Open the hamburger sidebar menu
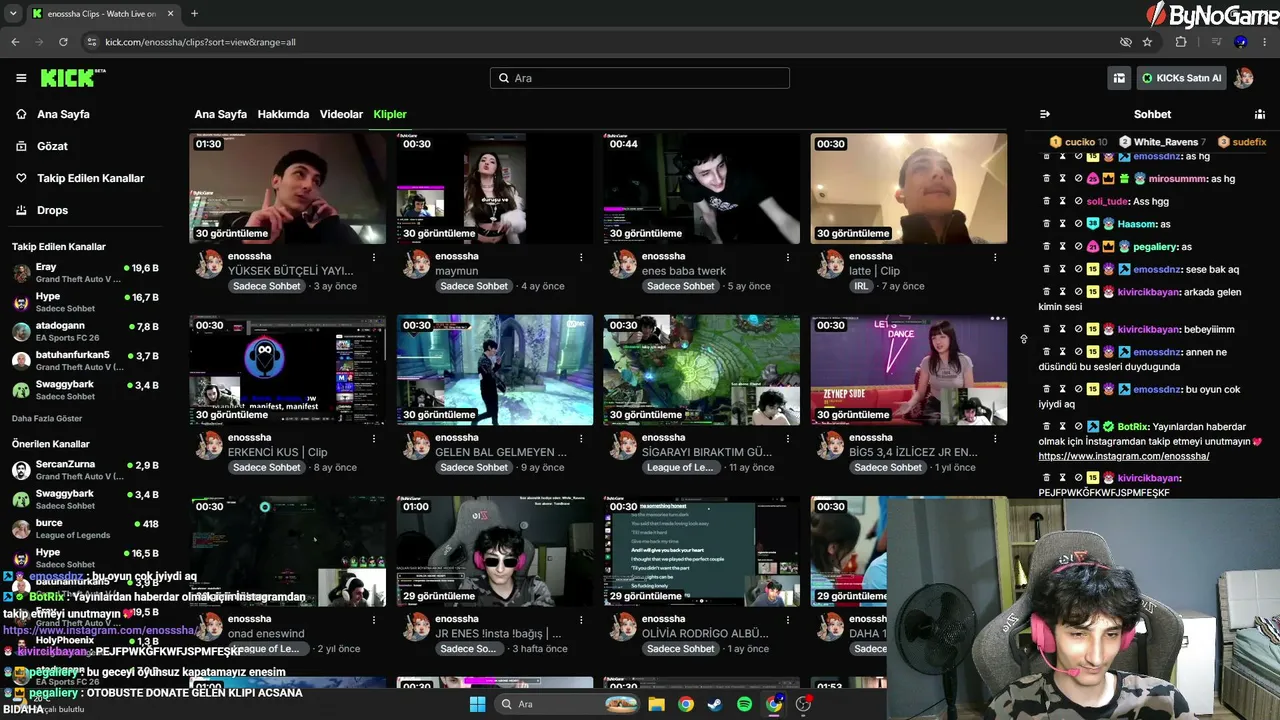1280x720 pixels. pos(21,78)
